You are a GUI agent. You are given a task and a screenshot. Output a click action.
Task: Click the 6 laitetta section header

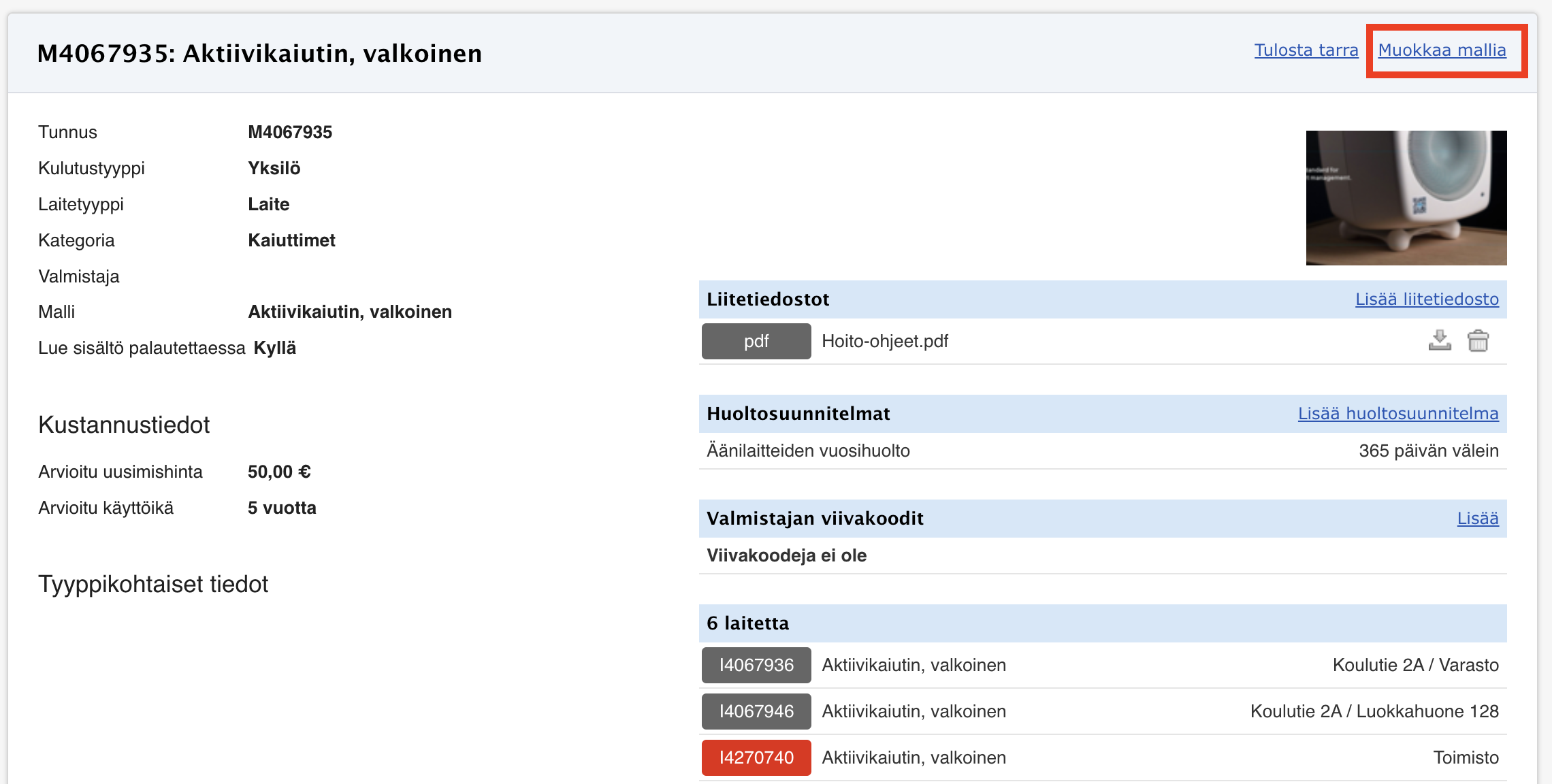pos(747,623)
